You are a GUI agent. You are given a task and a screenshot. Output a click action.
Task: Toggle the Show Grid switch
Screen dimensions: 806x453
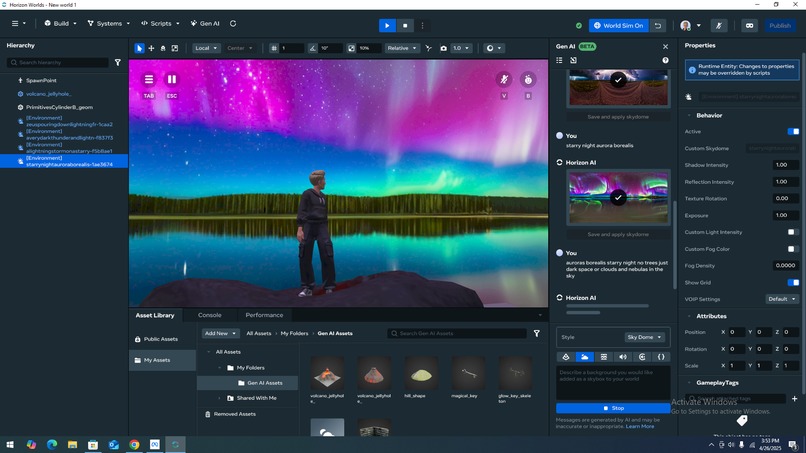click(793, 282)
